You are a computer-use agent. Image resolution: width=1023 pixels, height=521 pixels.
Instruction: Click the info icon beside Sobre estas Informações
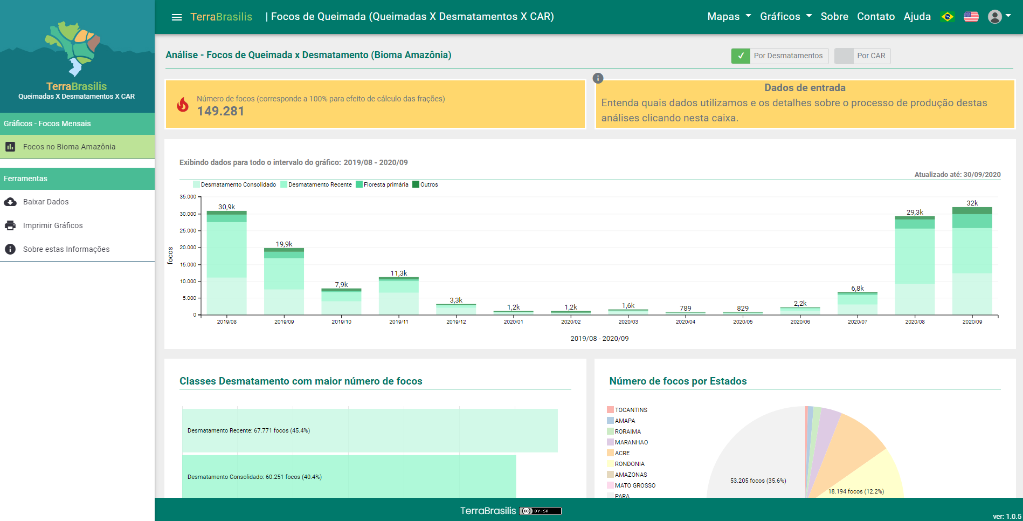point(10,249)
